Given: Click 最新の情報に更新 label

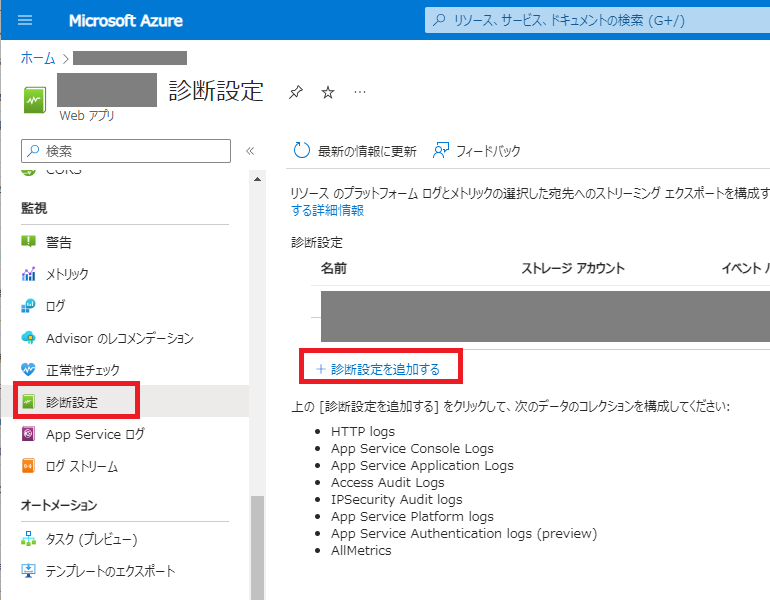Looking at the screenshot, I should pyautogui.click(x=367, y=151).
